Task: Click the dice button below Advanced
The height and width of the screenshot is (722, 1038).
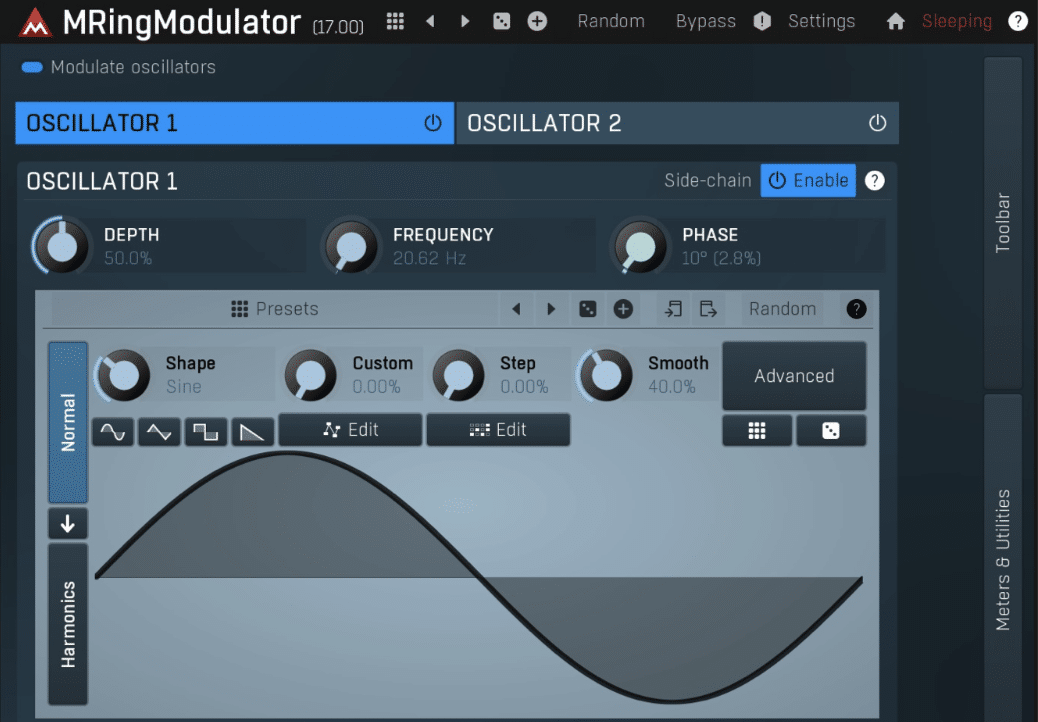Action: tap(831, 431)
